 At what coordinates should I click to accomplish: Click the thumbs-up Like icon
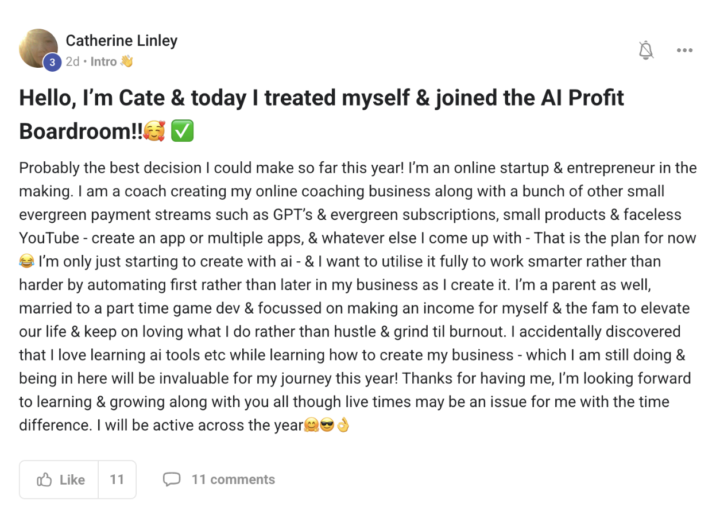pyautogui.click(x=45, y=480)
